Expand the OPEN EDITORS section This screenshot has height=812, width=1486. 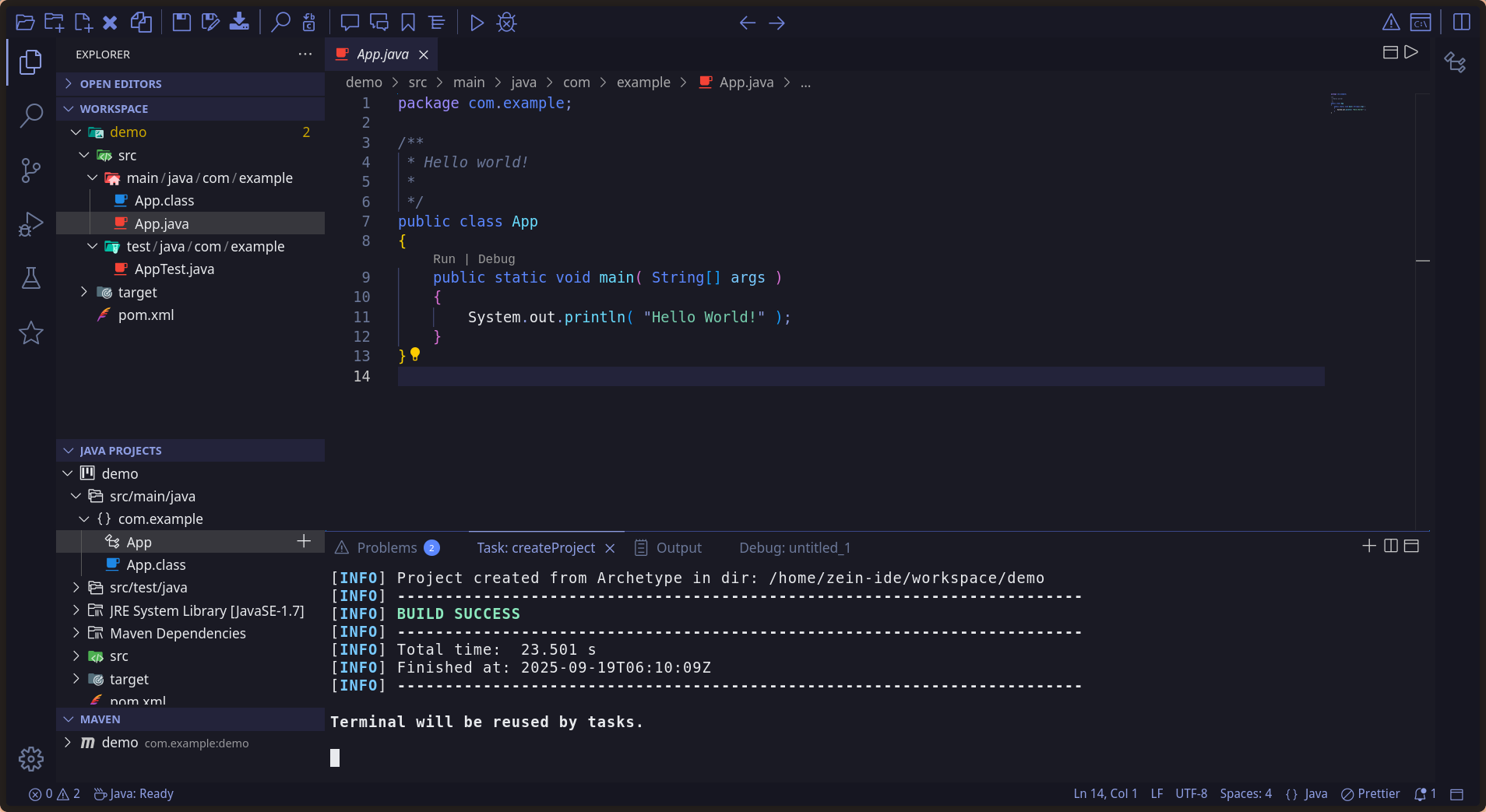pyautogui.click(x=121, y=84)
